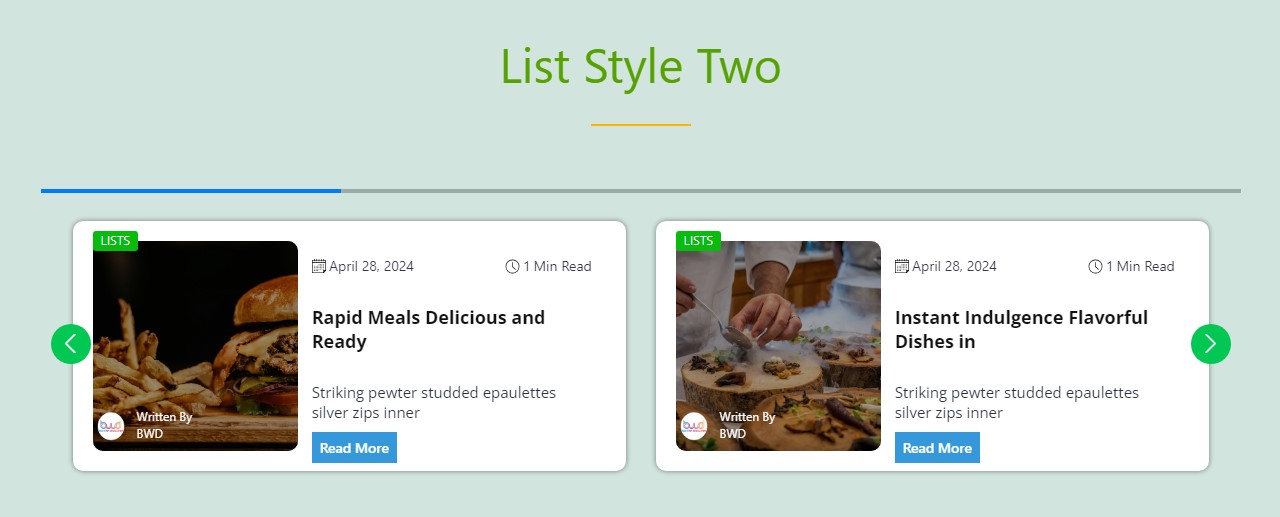Click the blue carousel progress bar segment

click(x=191, y=190)
